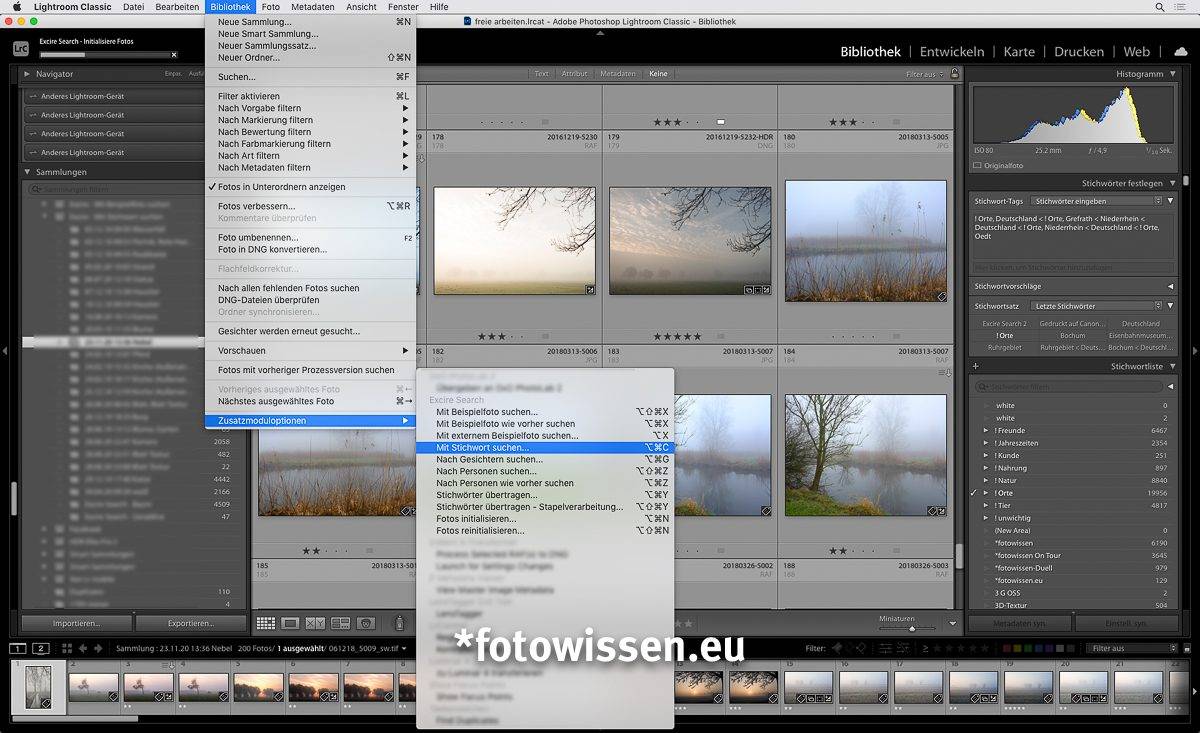Click the Importieren... button
Screen dimensions: 1200x733
pyautogui.click(x=76, y=623)
